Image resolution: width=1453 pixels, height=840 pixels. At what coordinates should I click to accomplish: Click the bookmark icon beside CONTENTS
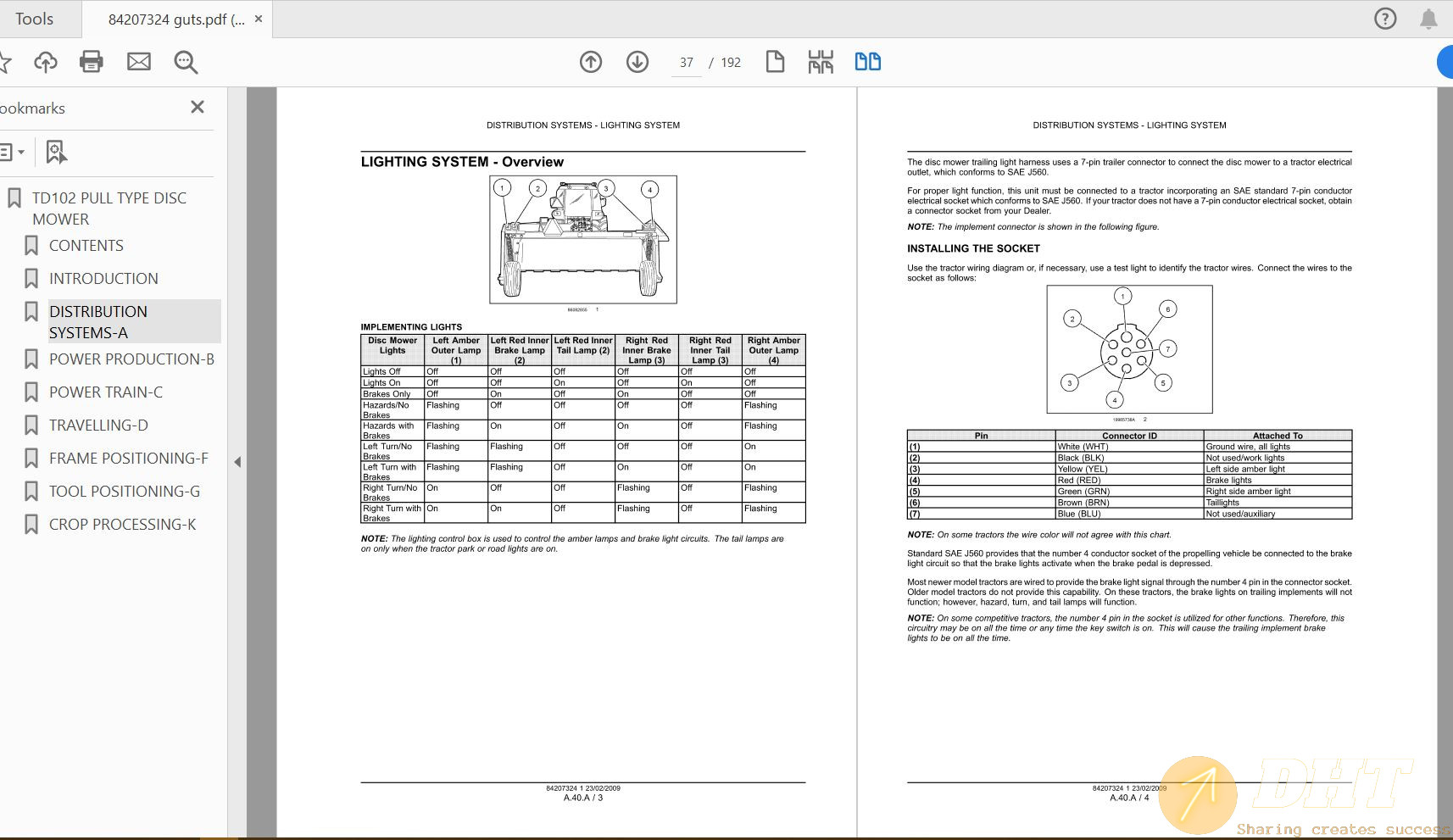[x=31, y=246]
